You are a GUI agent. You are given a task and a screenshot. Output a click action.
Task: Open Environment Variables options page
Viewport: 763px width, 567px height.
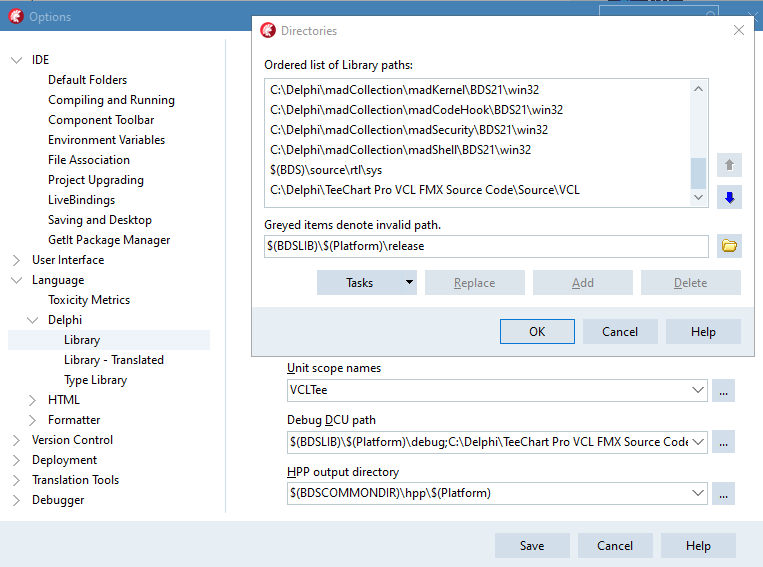106,140
